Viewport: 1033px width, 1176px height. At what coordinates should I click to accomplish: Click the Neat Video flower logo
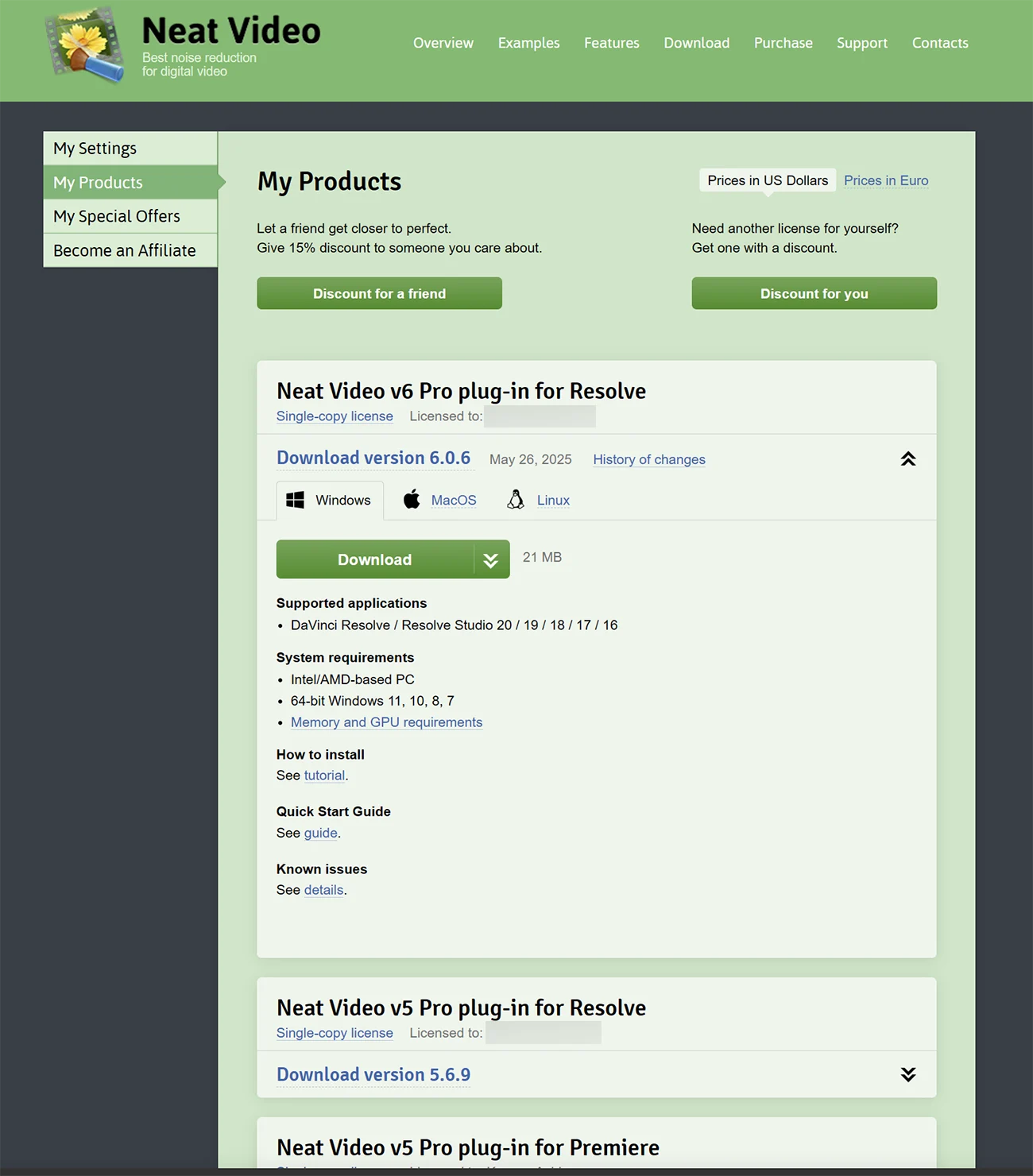pyautogui.click(x=85, y=45)
